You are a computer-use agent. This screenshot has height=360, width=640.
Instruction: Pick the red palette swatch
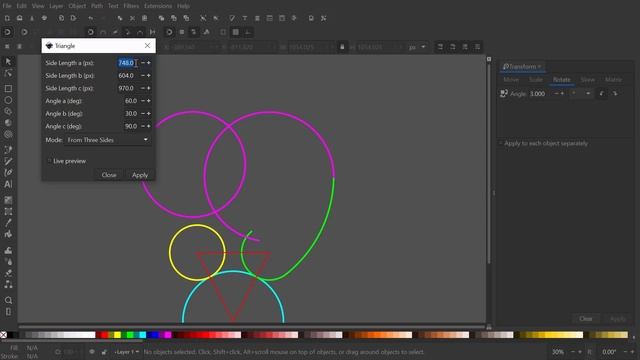[104, 335]
